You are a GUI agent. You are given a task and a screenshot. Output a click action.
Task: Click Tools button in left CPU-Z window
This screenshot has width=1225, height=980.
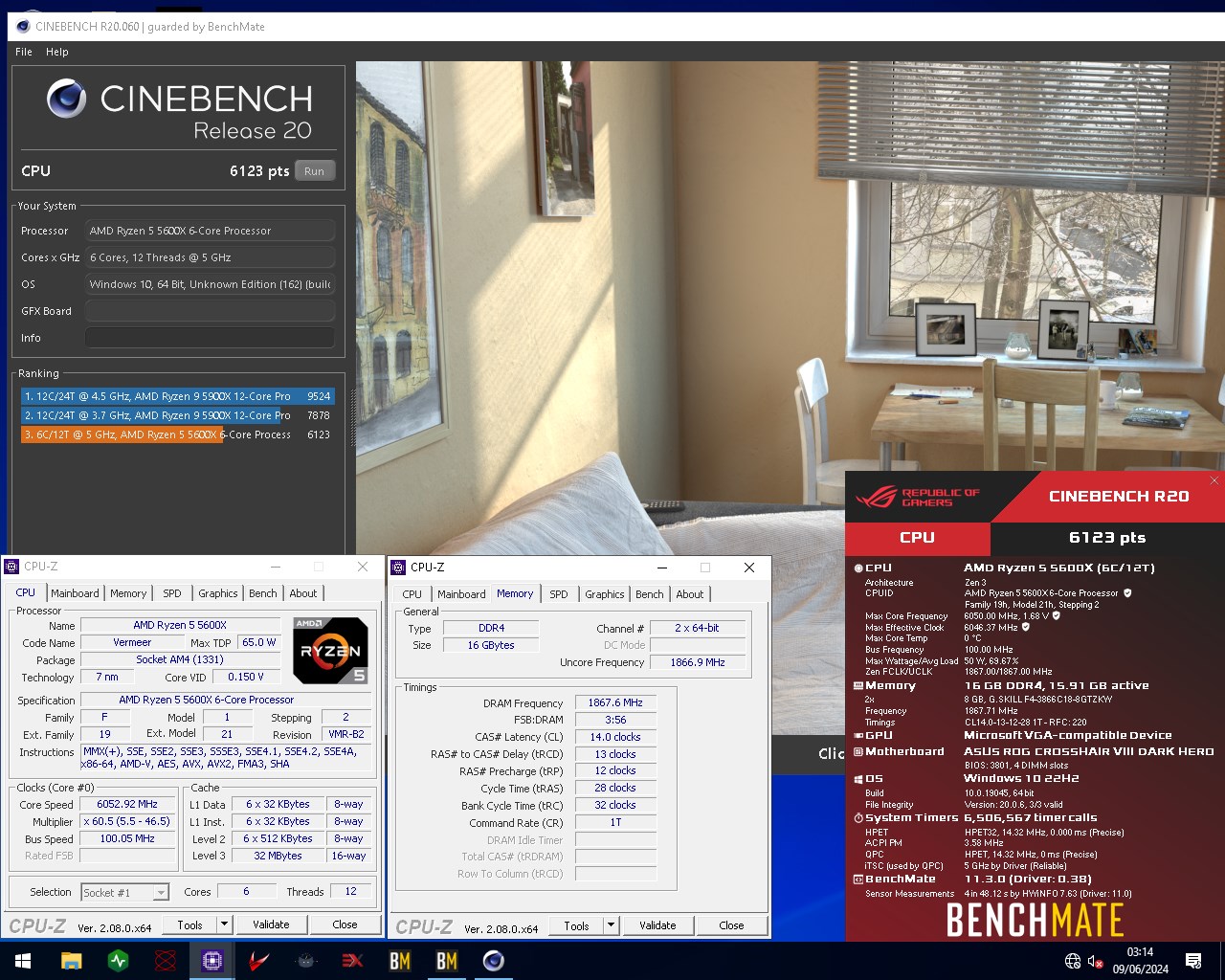(190, 924)
